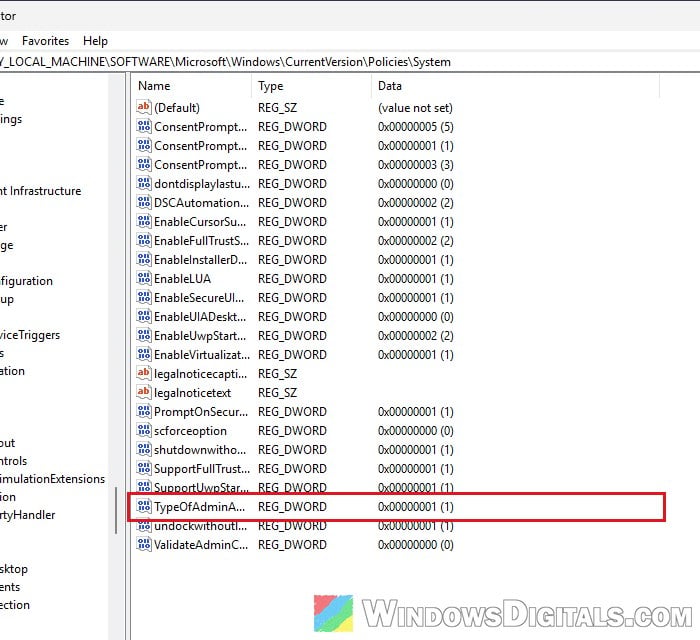Screen dimensions: 700x640
Task: Select the PromptOnSecur... value name
Action: pyautogui.click(x=200, y=412)
